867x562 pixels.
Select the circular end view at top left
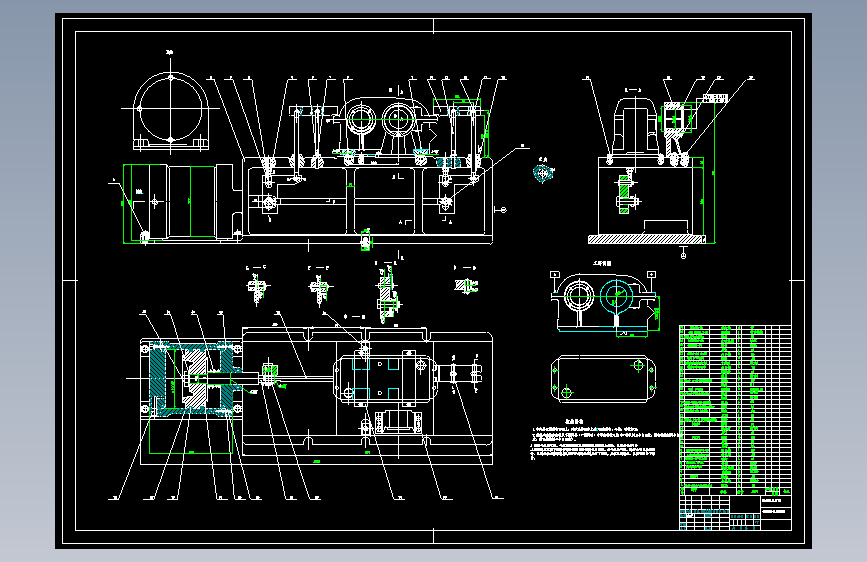[x=171, y=111]
